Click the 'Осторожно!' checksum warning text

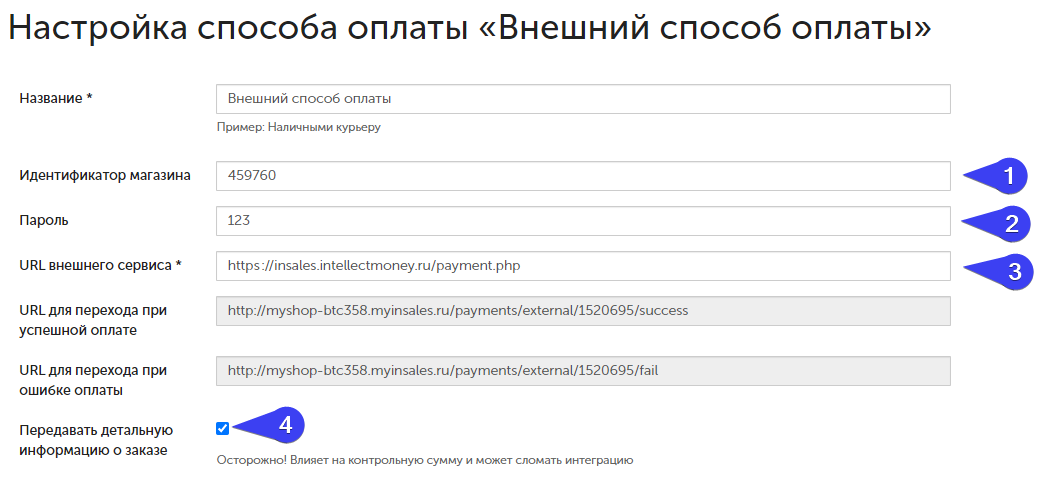coord(425,461)
